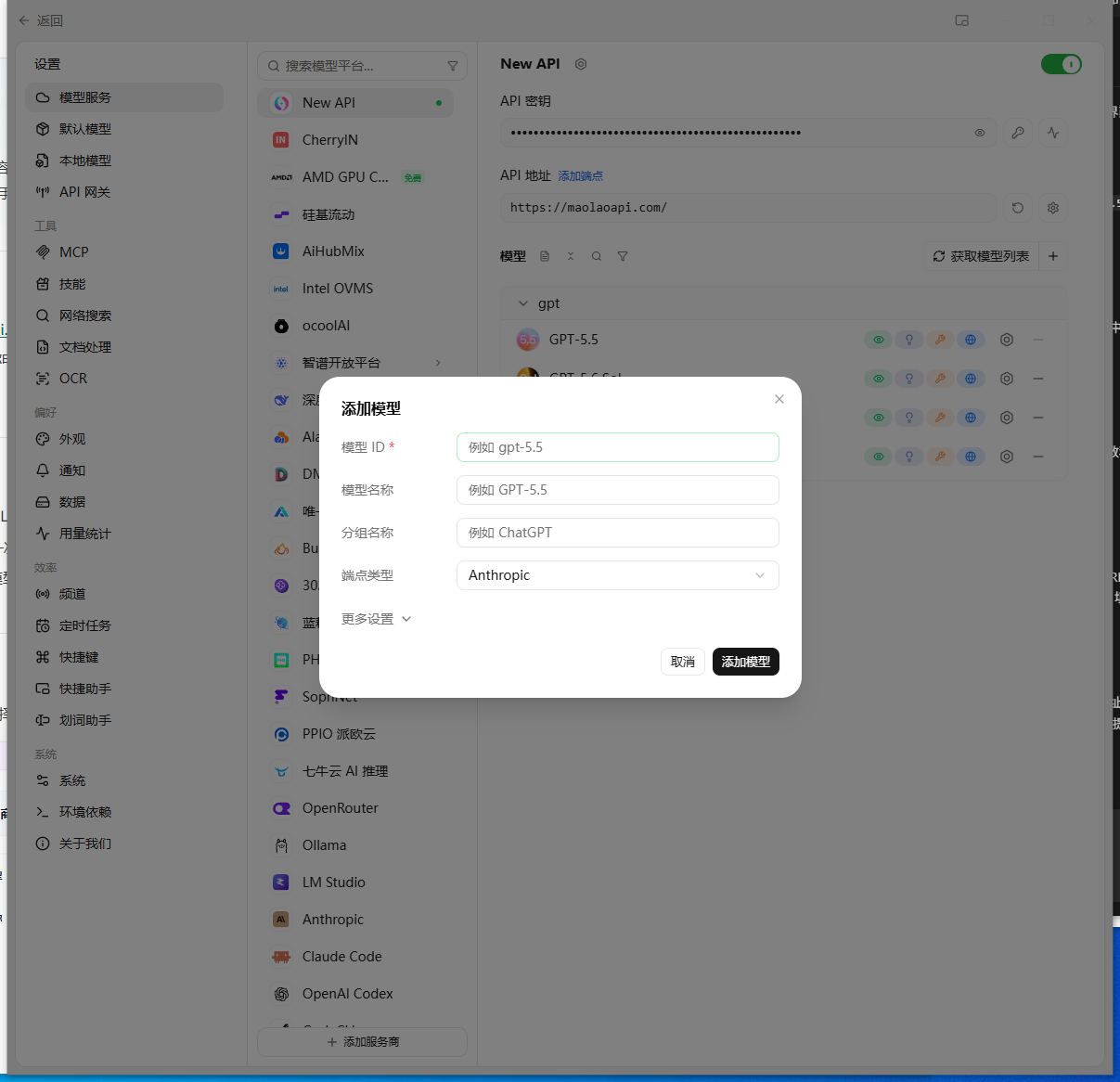Close the 添加模型 dialog with X

click(779, 399)
